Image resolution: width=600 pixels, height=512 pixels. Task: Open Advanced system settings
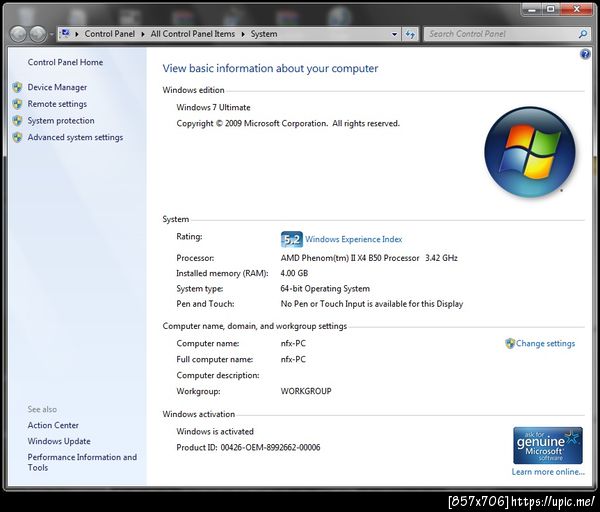point(75,137)
